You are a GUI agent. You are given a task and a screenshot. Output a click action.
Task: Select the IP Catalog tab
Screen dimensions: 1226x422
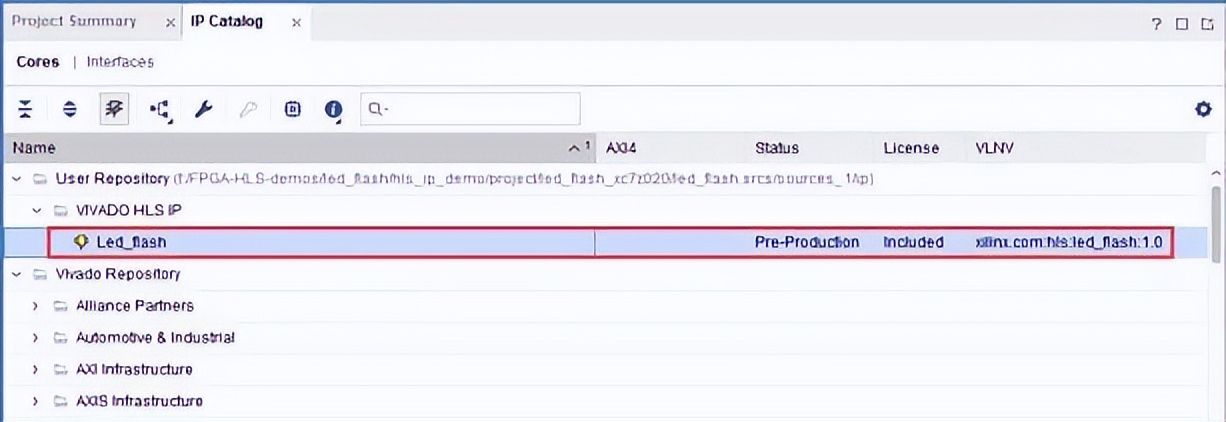pos(227,21)
